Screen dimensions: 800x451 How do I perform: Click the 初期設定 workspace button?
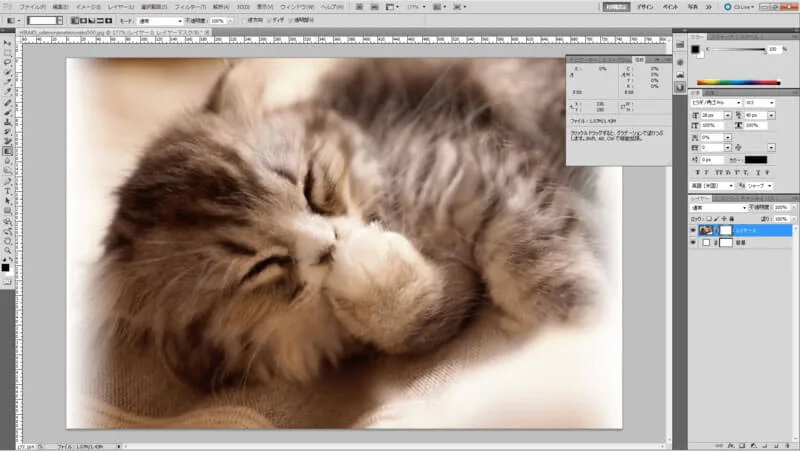point(616,7)
